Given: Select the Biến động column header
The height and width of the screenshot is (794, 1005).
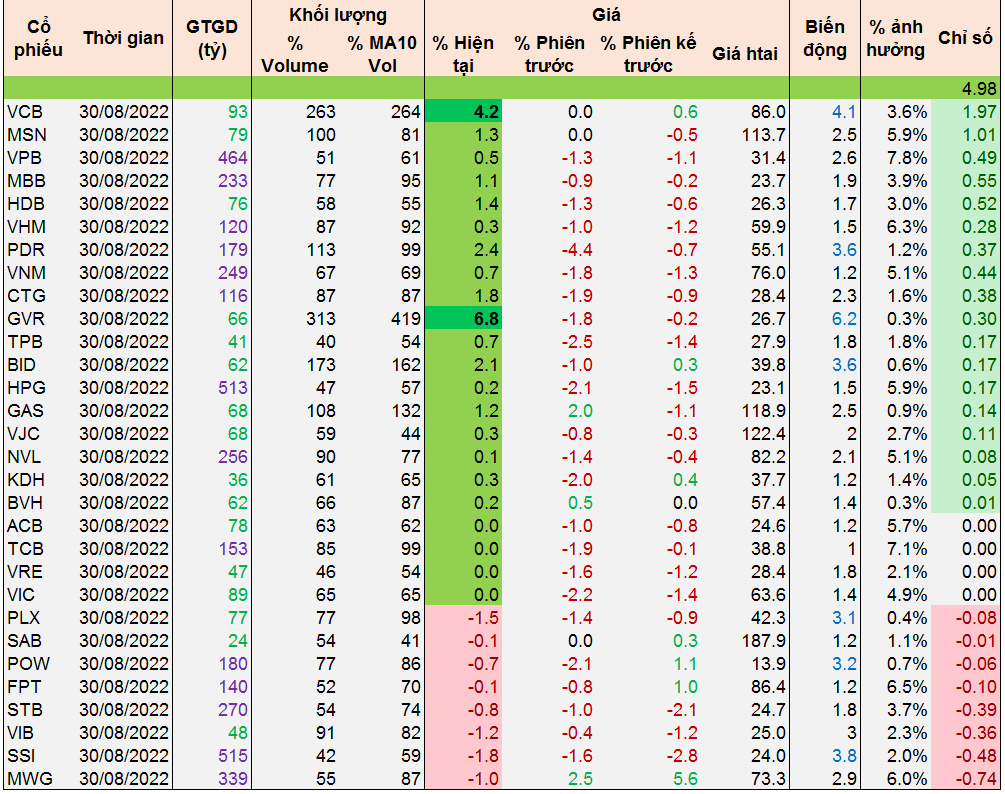Looking at the screenshot, I should (825, 38).
